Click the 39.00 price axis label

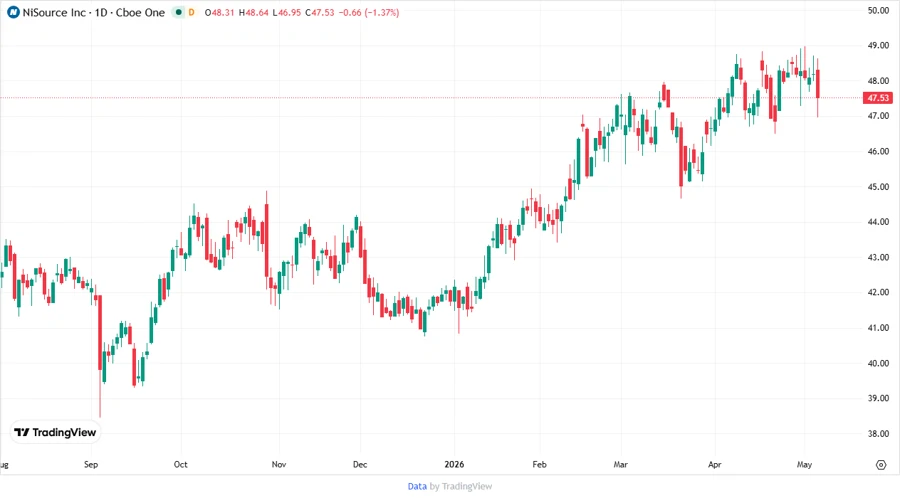point(878,398)
